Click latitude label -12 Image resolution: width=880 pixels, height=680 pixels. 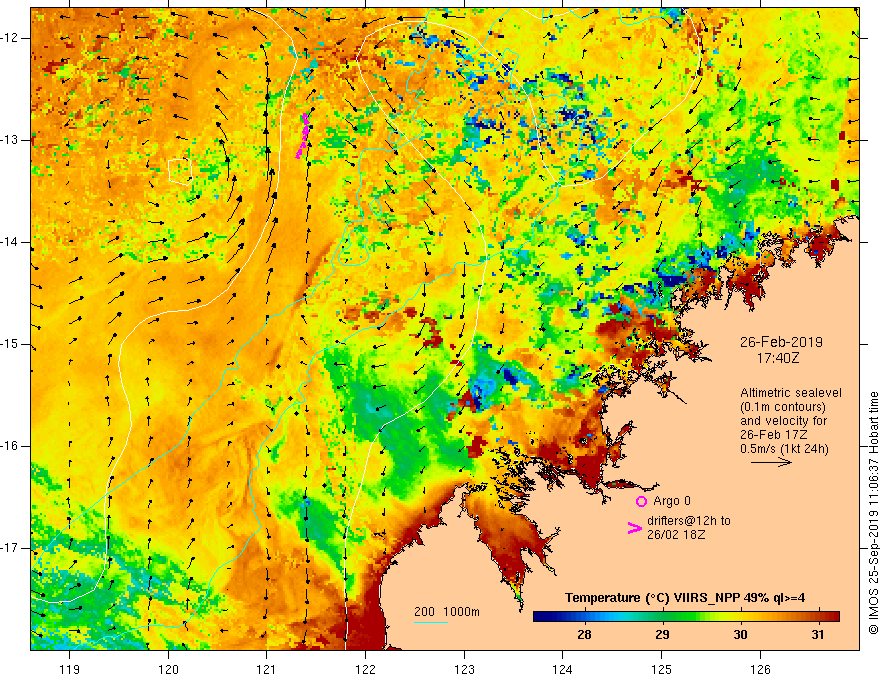point(10,38)
